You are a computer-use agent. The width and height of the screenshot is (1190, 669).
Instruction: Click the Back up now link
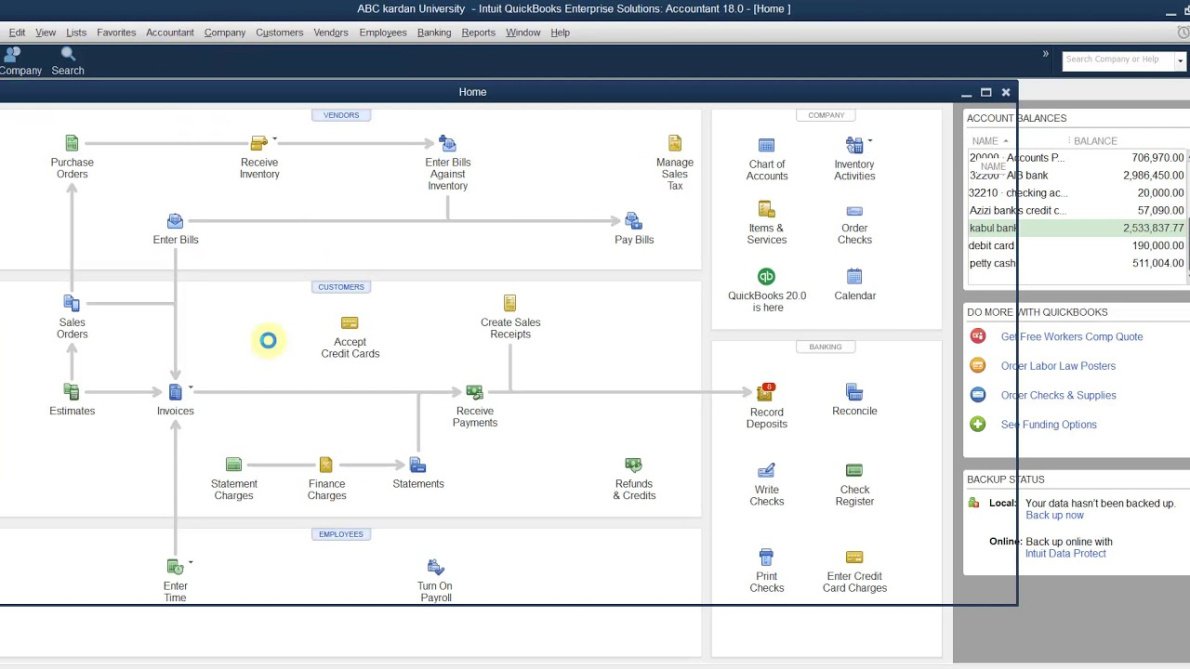pyautogui.click(x=1054, y=515)
